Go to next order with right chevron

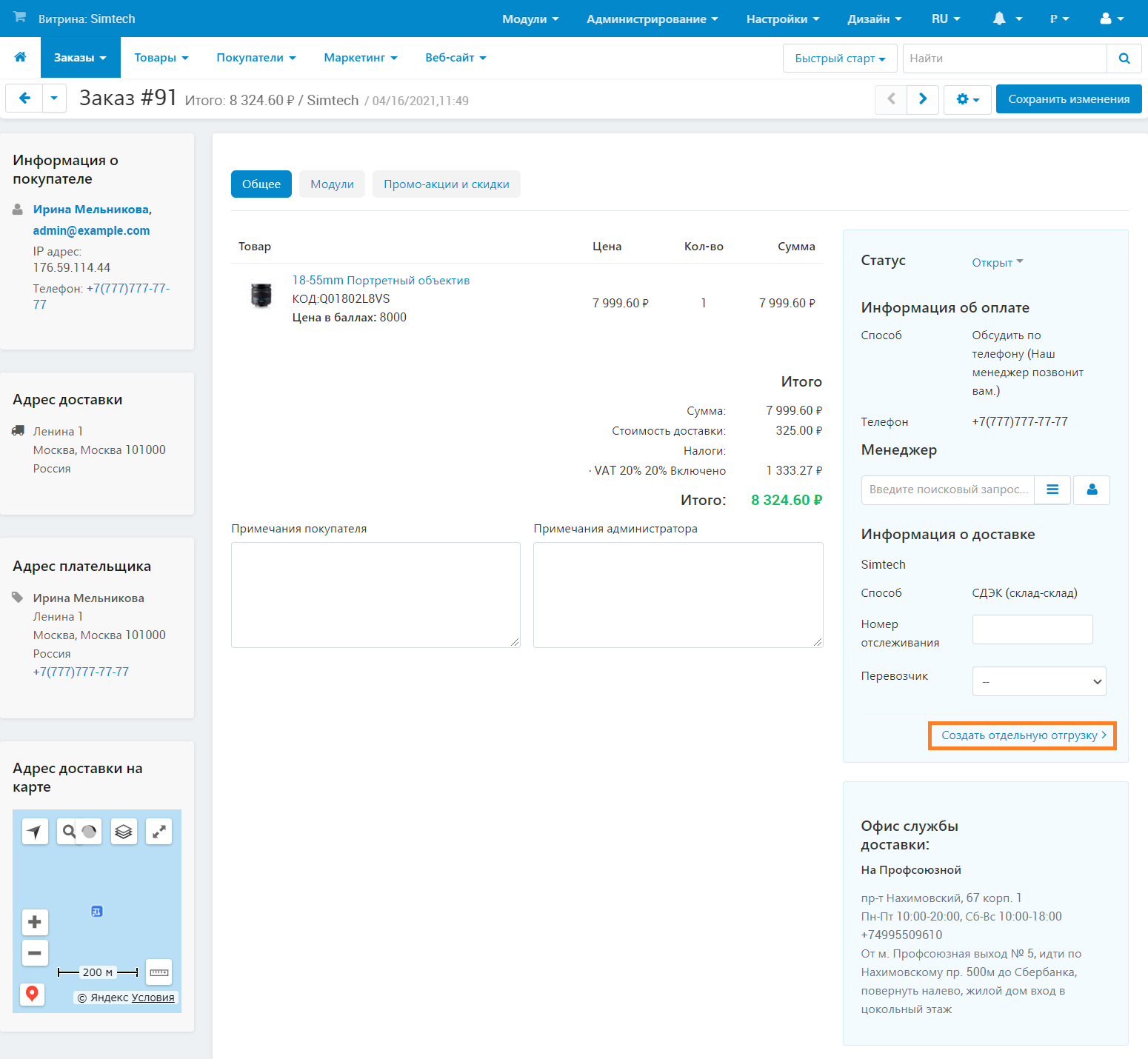click(923, 99)
